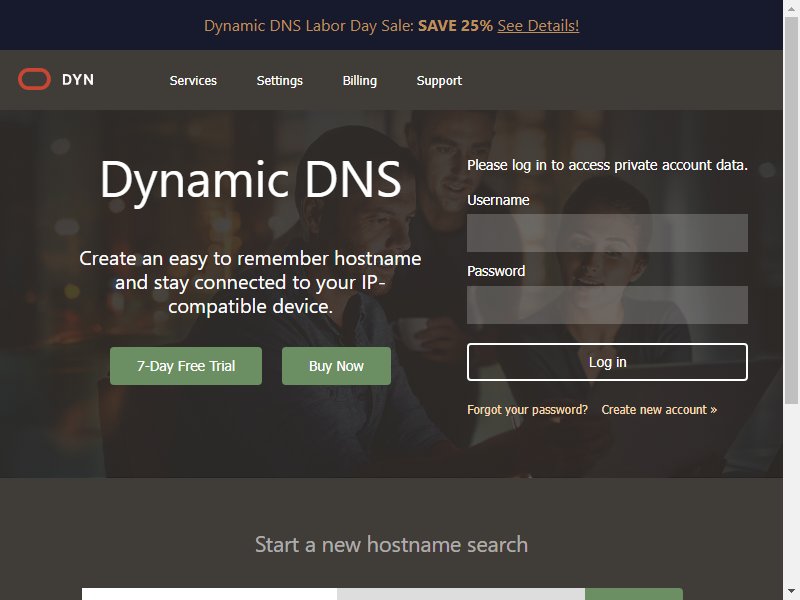Image resolution: width=800 pixels, height=600 pixels.
Task: Follow the Create new account link
Action: point(659,410)
